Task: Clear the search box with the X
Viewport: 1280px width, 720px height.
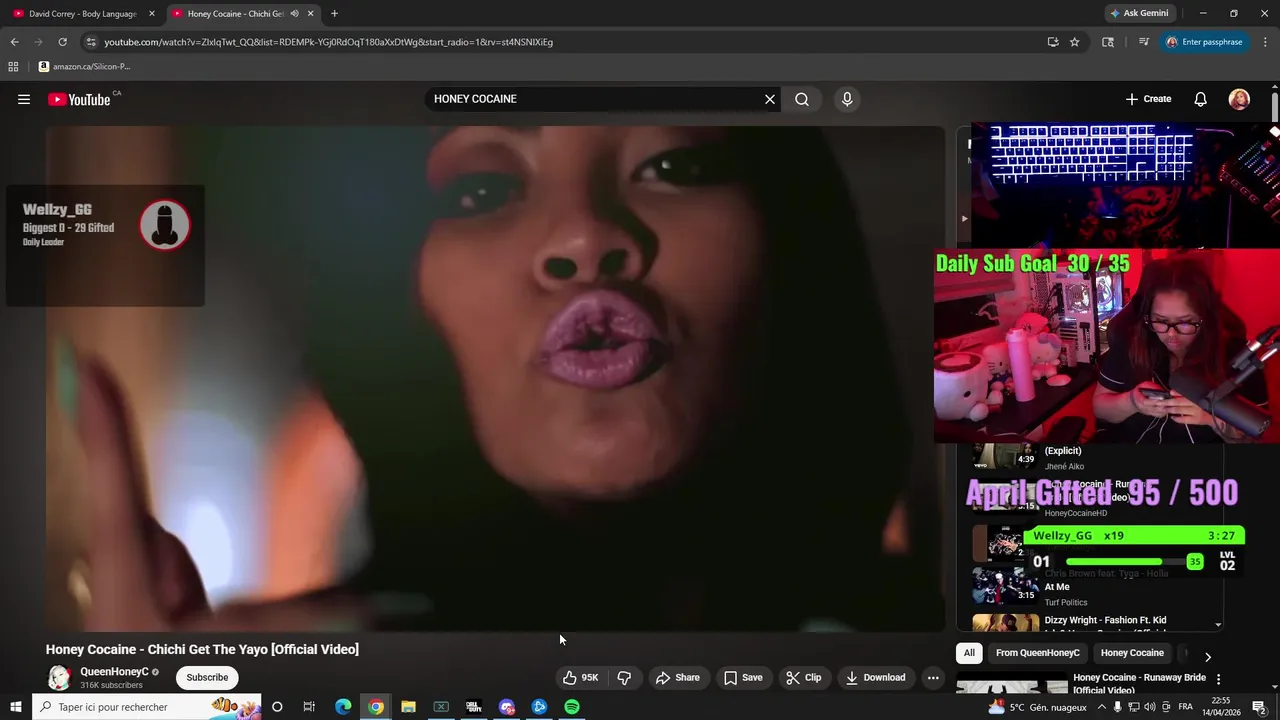Action: (x=770, y=99)
